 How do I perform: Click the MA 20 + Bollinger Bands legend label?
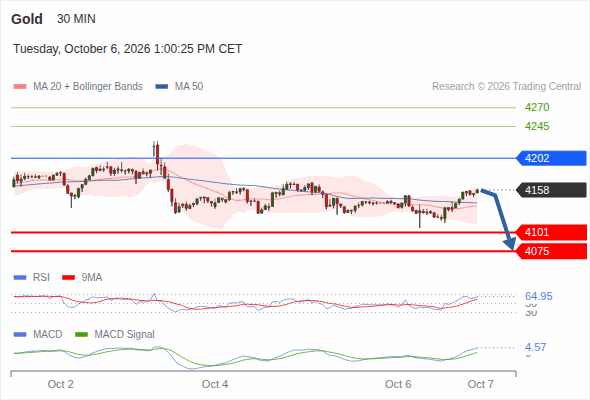pyautogui.click(x=88, y=87)
